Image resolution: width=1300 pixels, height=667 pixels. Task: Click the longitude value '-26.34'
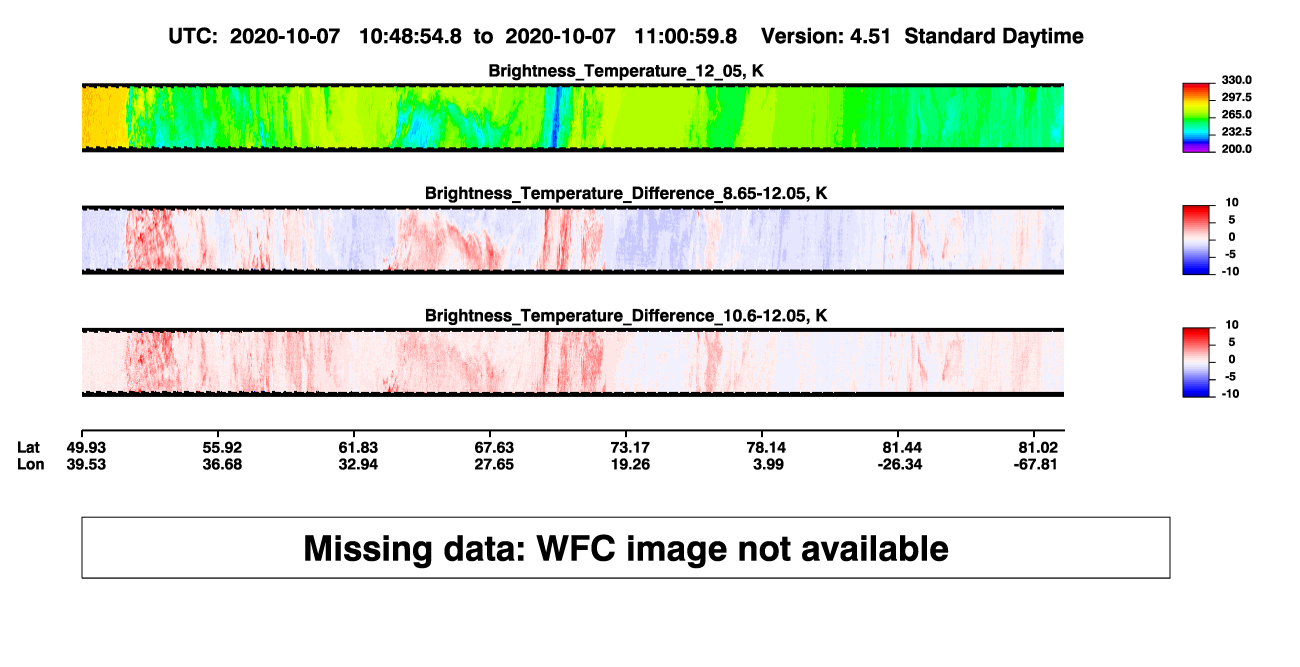(902, 463)
